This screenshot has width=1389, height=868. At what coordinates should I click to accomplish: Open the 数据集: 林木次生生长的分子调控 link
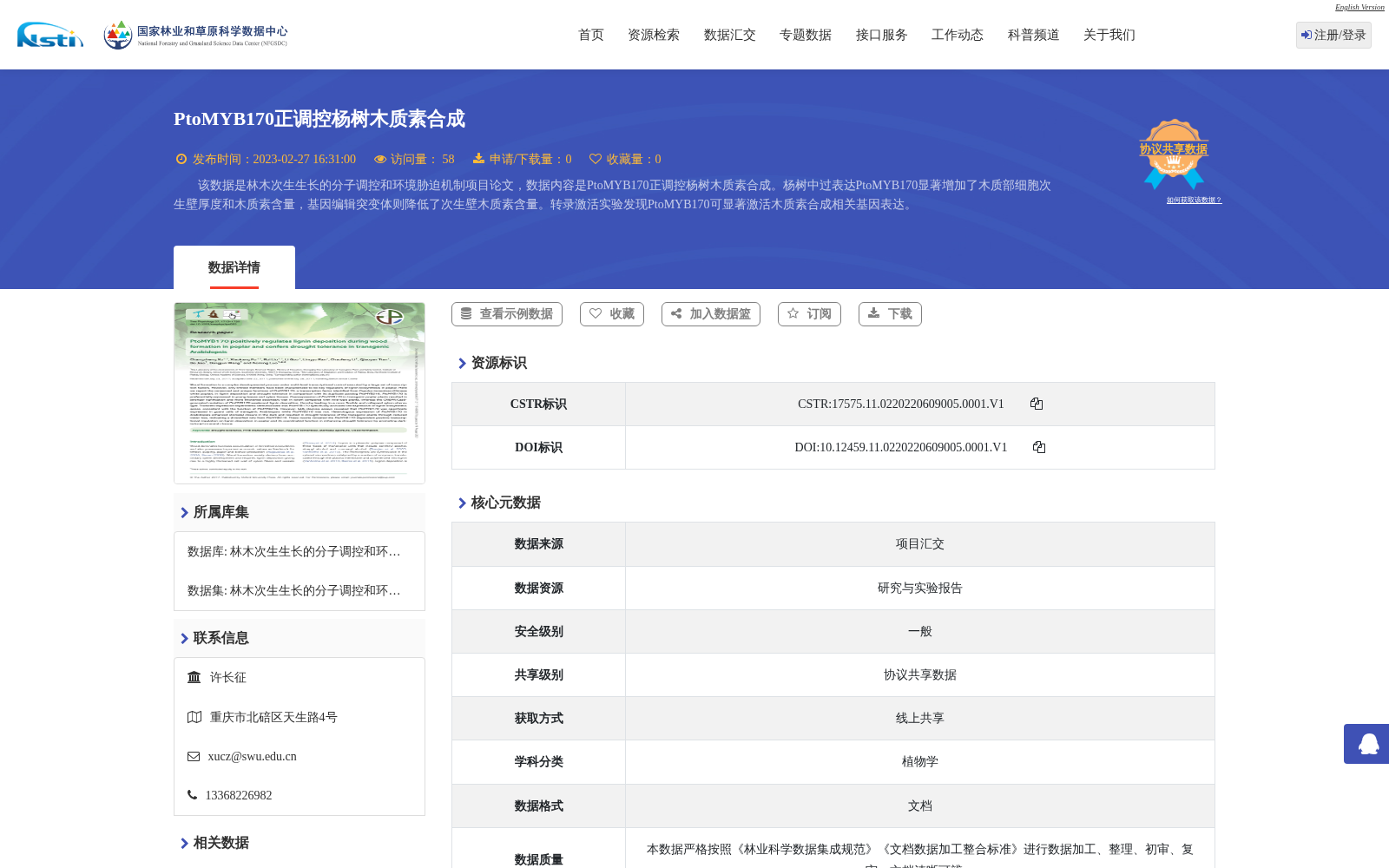pos(294,590)
